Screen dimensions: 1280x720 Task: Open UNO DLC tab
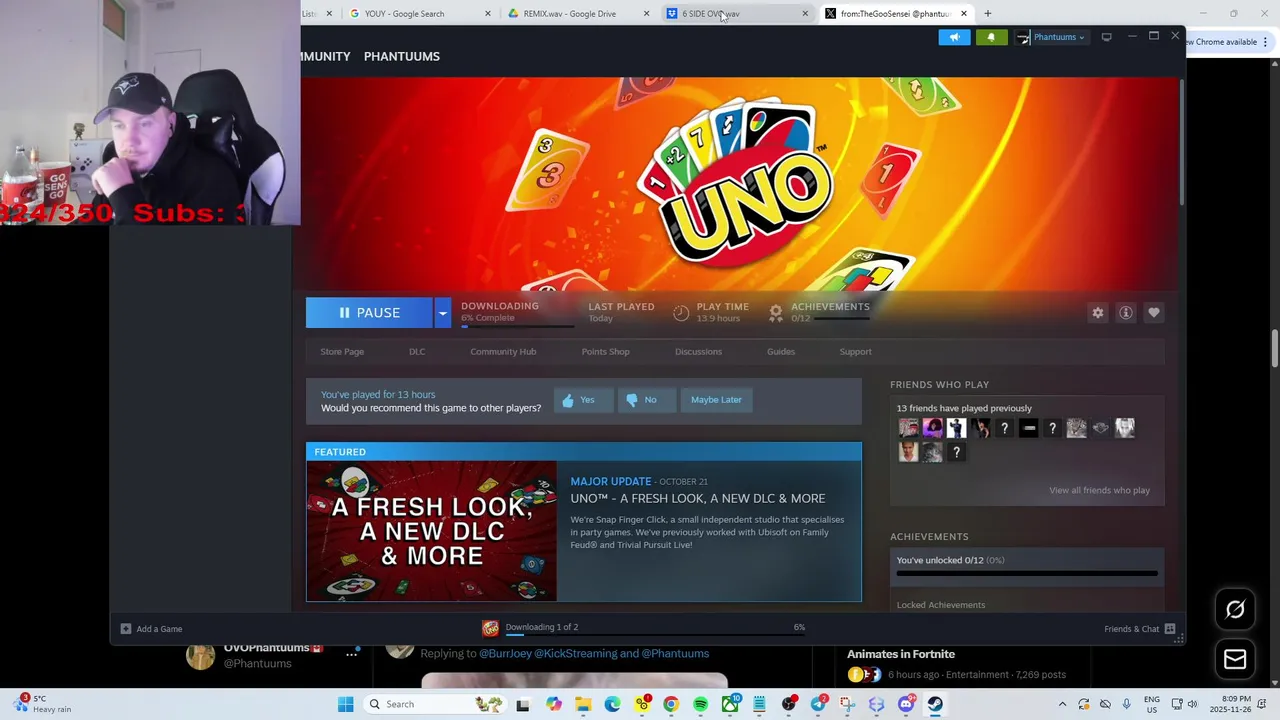[417, 352]
